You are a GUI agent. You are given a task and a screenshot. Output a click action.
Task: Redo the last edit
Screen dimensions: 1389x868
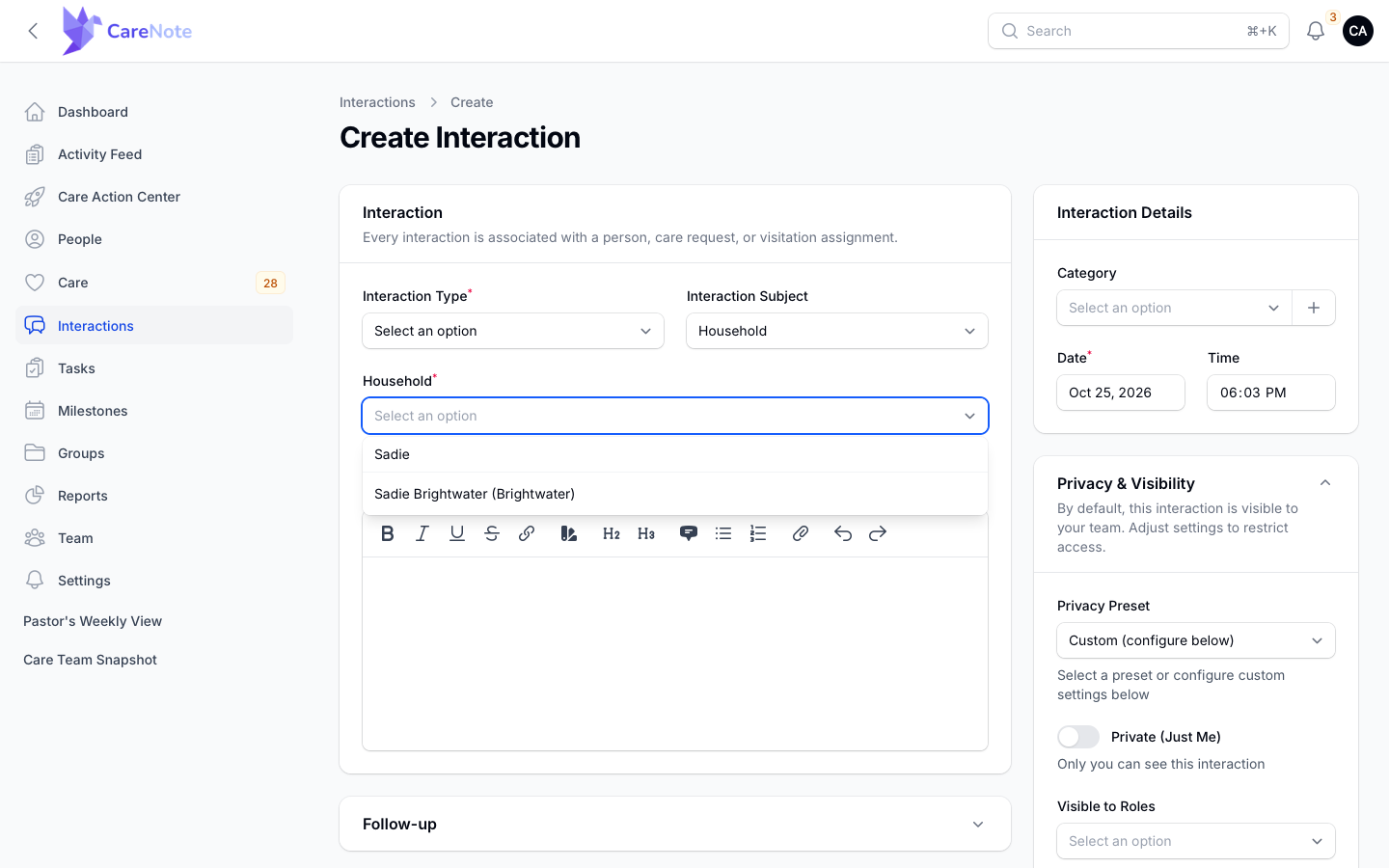point(878,533)
